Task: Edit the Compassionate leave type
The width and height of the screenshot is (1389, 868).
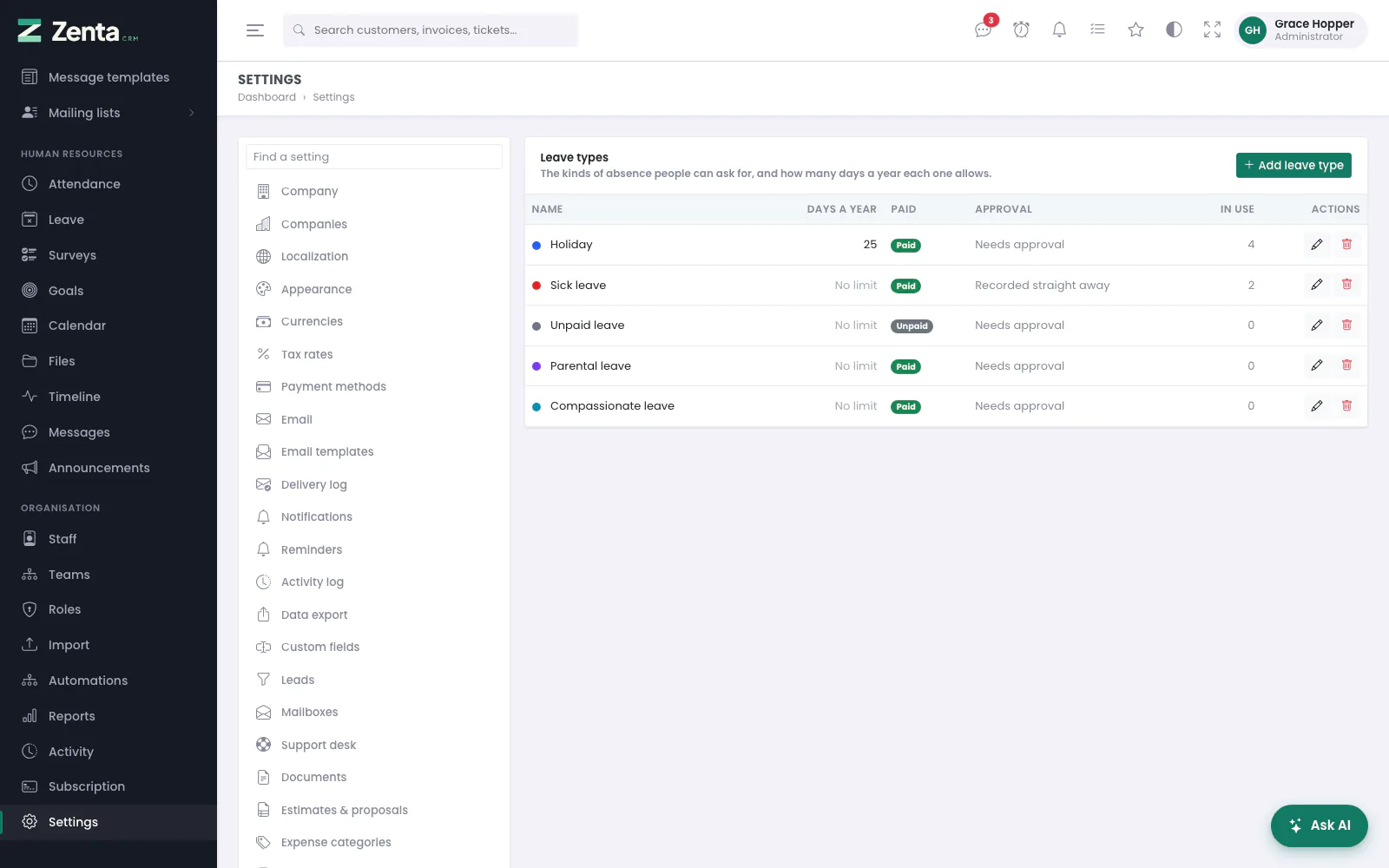Action: (1317, 406)
